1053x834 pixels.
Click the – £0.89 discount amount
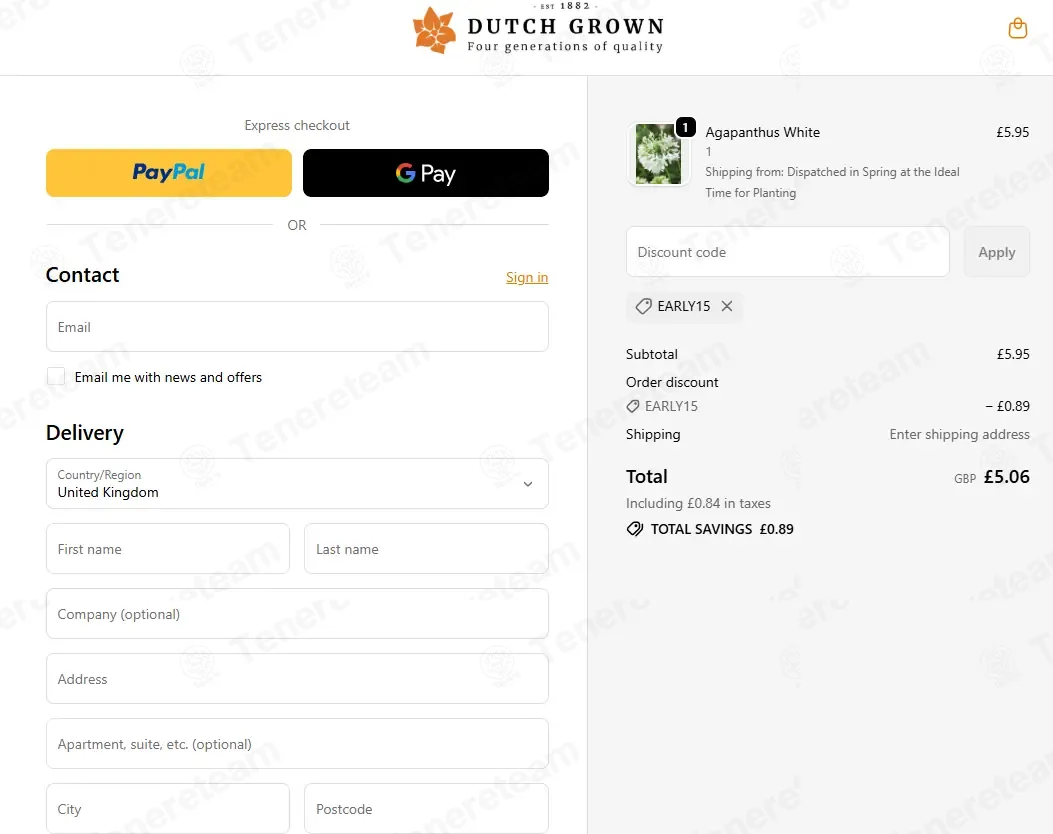(x=1007, y=406)
